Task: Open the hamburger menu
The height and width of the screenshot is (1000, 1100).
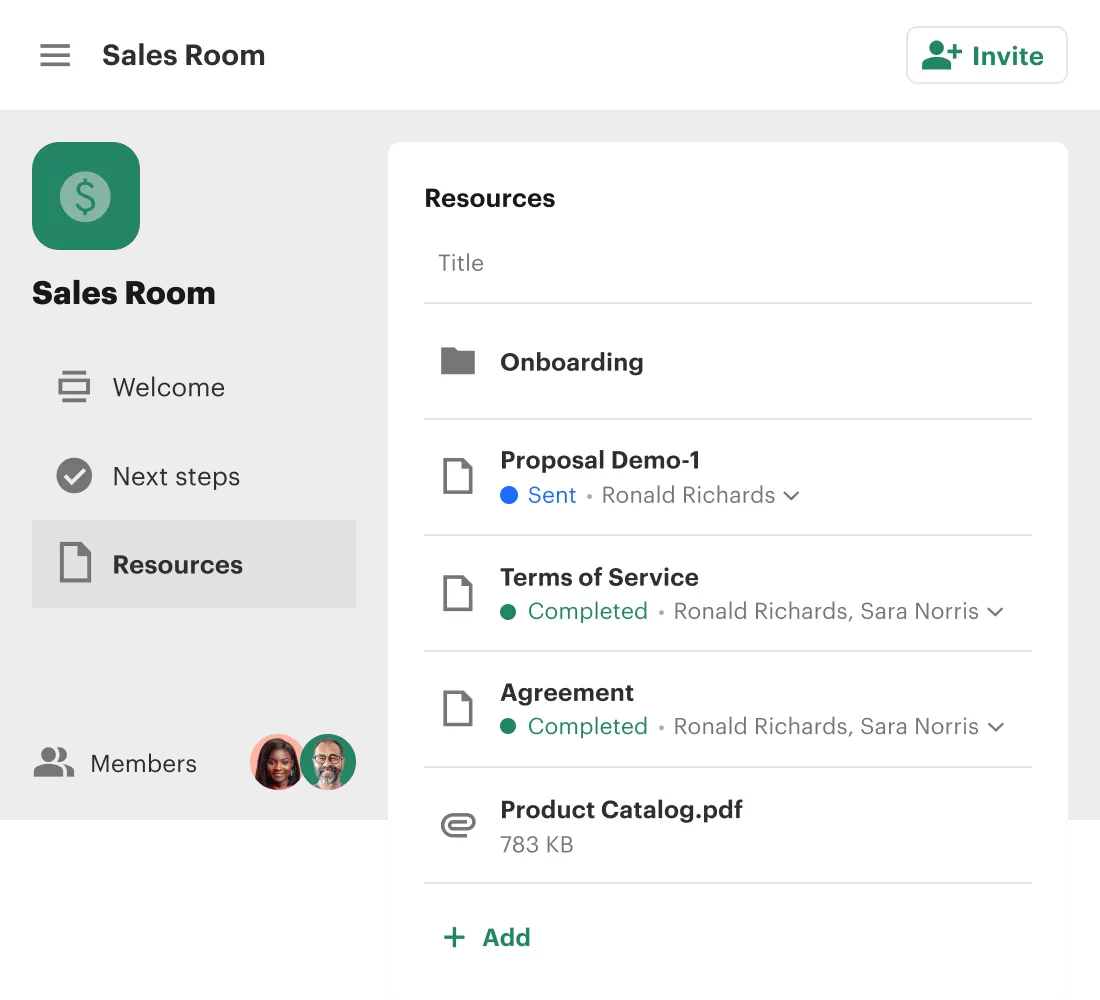Action: 55,55
